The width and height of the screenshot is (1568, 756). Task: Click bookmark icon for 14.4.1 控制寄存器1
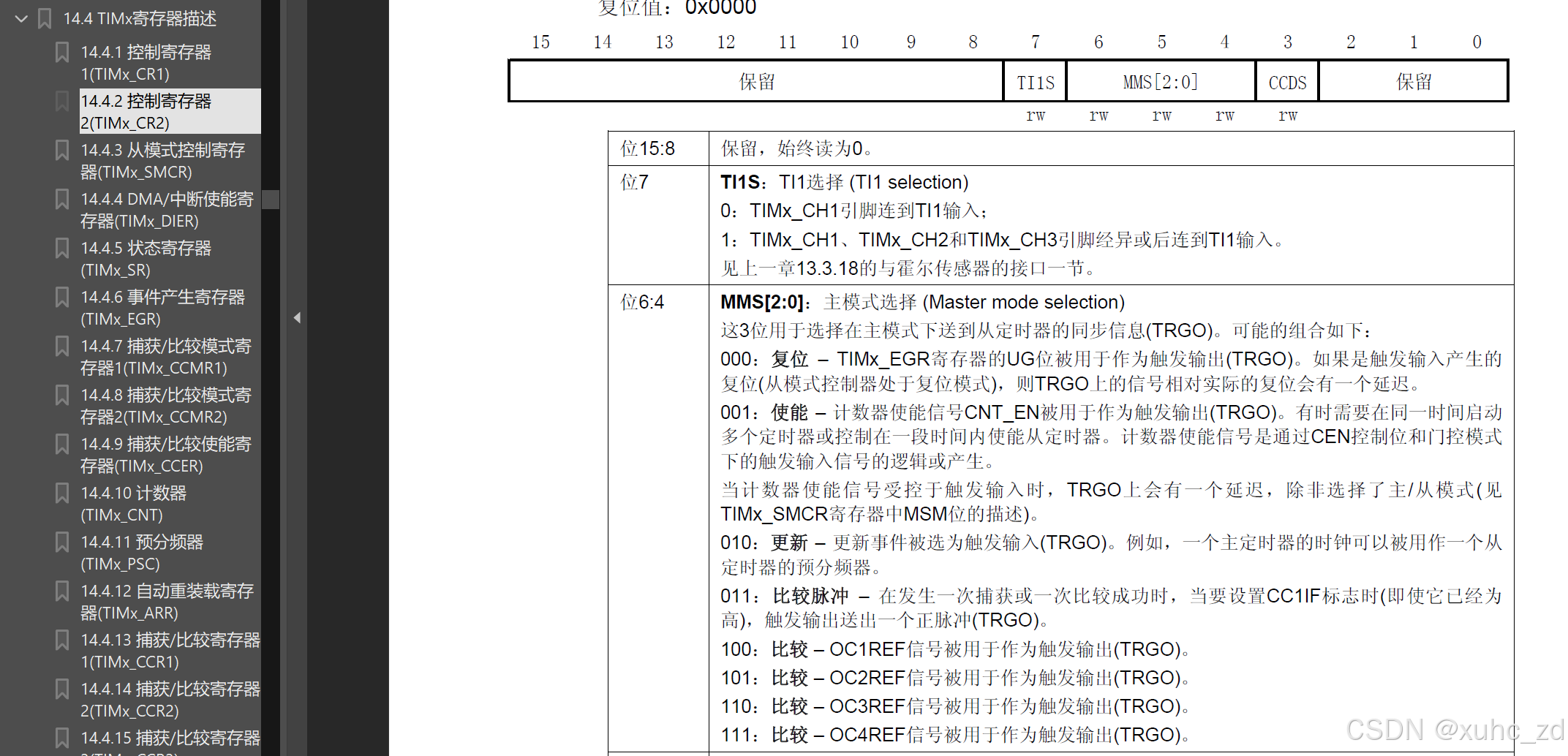[x=62, y=52]
